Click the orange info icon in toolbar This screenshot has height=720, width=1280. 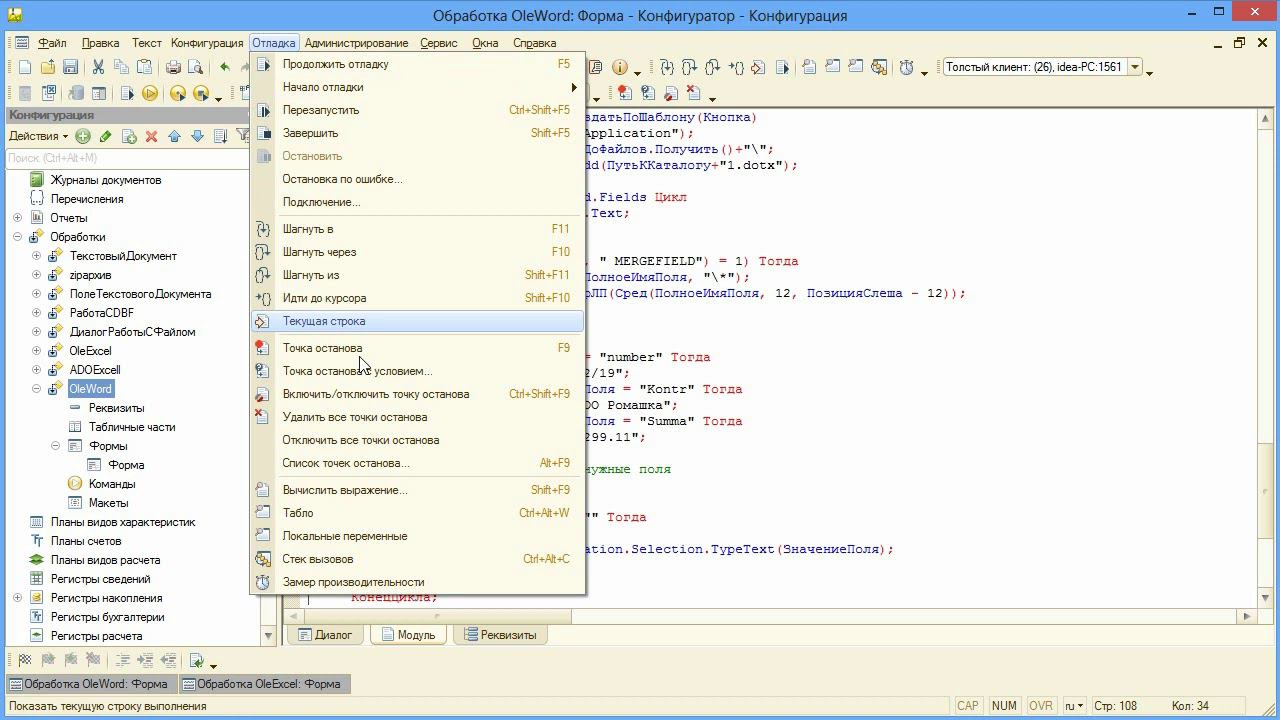(619, 67)
